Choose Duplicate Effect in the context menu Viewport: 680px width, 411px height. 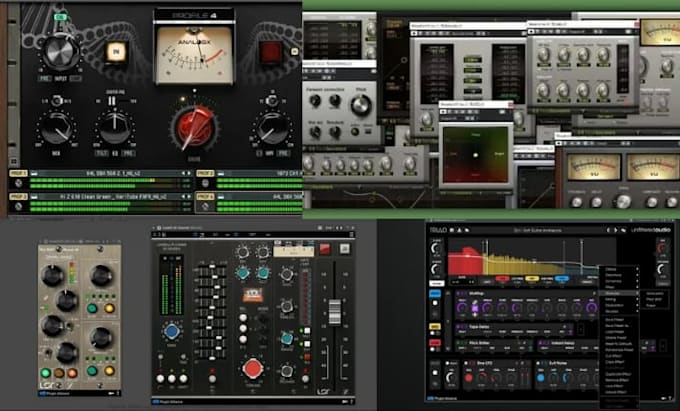(x=618, y=374)
